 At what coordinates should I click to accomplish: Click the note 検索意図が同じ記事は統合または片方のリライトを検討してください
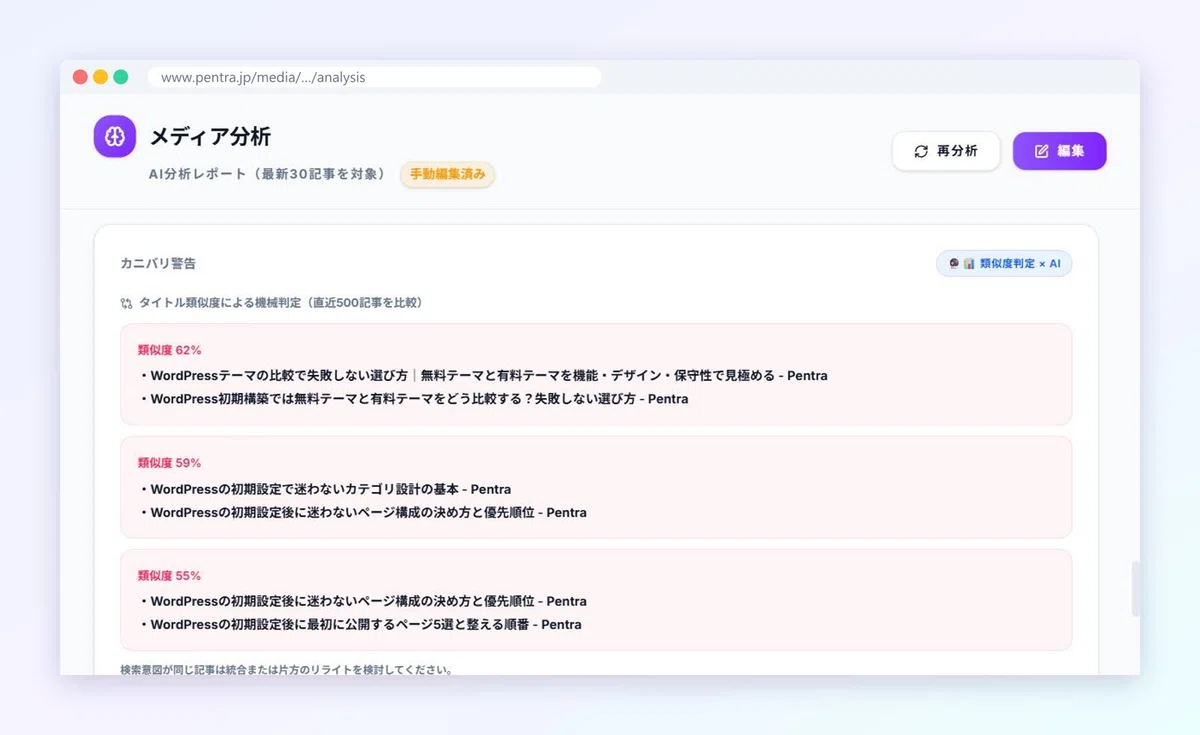pyautogui.click(x=286, y=668)
